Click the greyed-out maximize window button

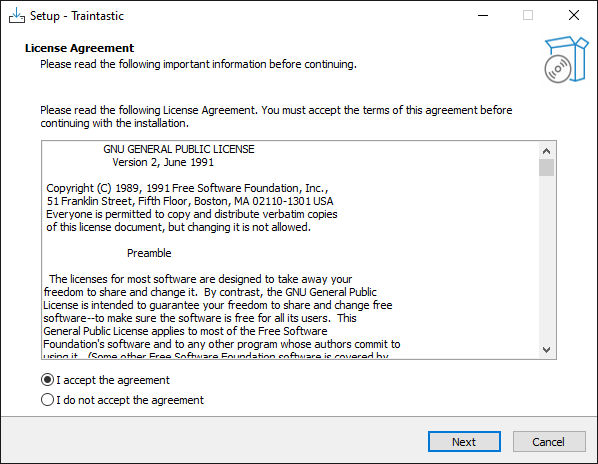click(528, 16)
